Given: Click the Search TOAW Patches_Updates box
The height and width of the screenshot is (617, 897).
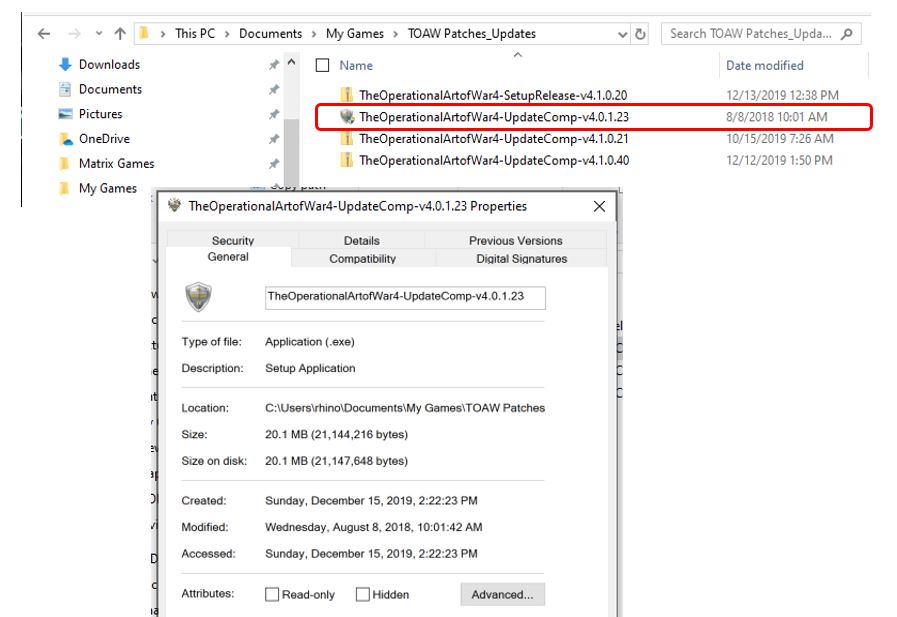Looking at the screenshot, I should tap(761, 34).
